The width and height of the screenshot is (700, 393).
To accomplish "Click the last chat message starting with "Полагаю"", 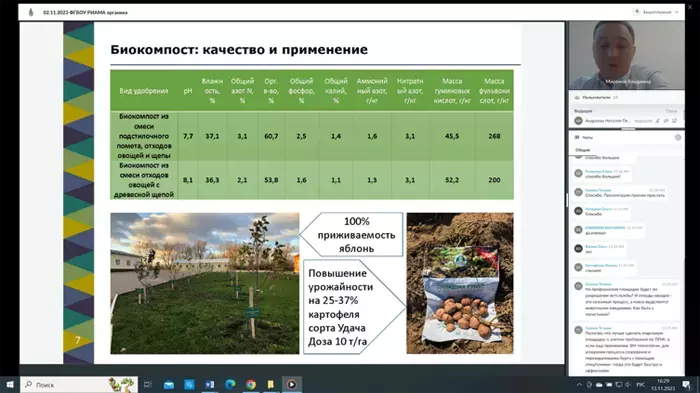I will 628,351.
